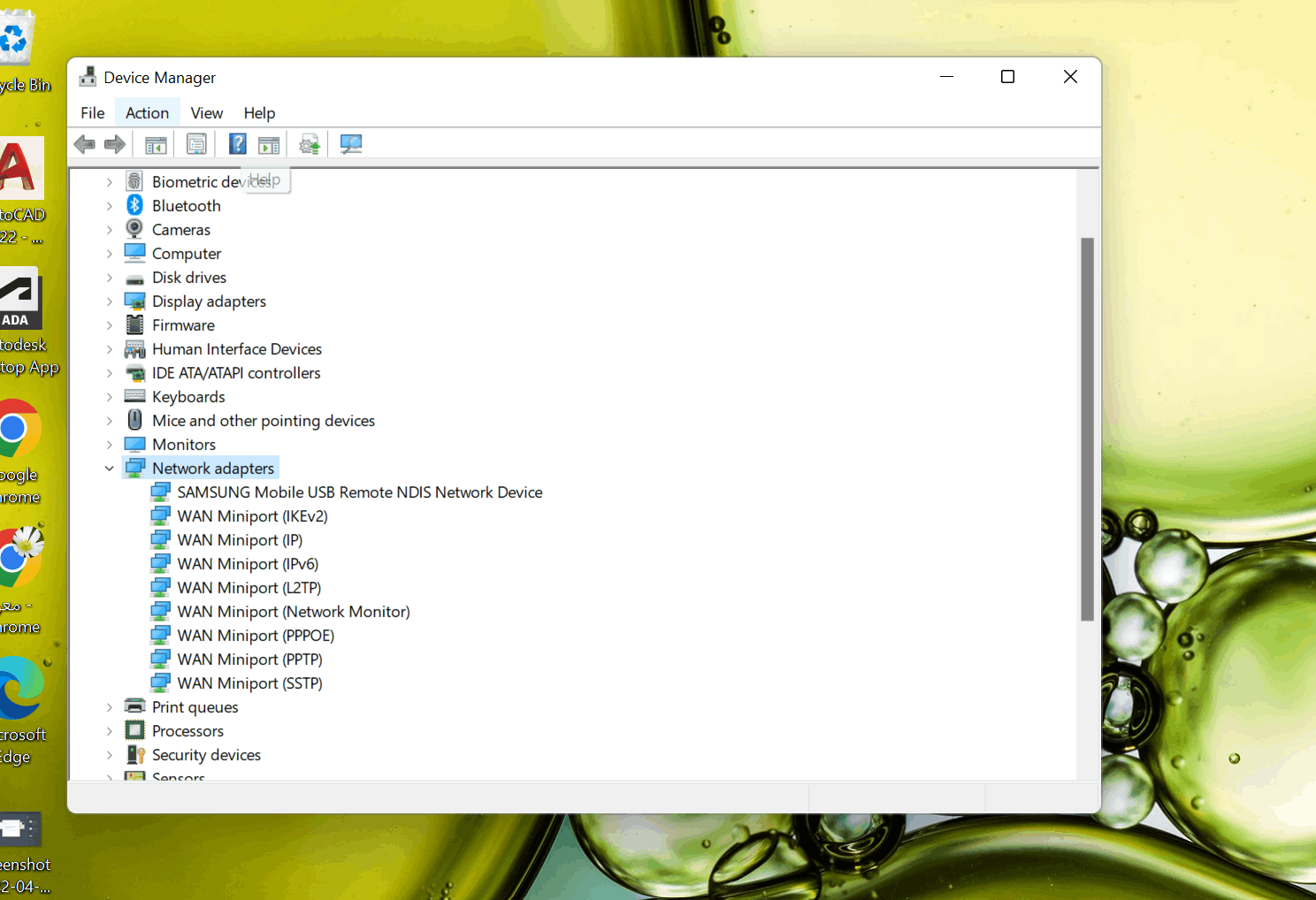Select SAMSUNG Mobile USB Remote NDIS Network Device
1316x900 pixels.
360,492
